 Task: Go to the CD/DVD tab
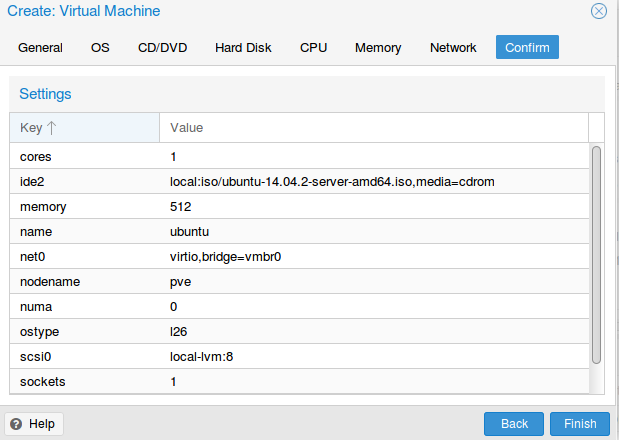[162, 47]
